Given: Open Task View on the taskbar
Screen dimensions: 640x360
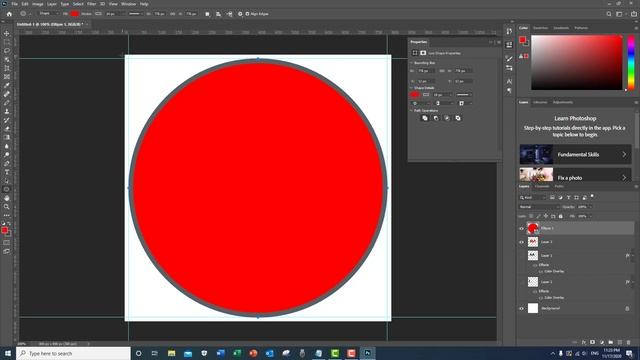Looking at the screenshot, I should click(x=155, y=353).
